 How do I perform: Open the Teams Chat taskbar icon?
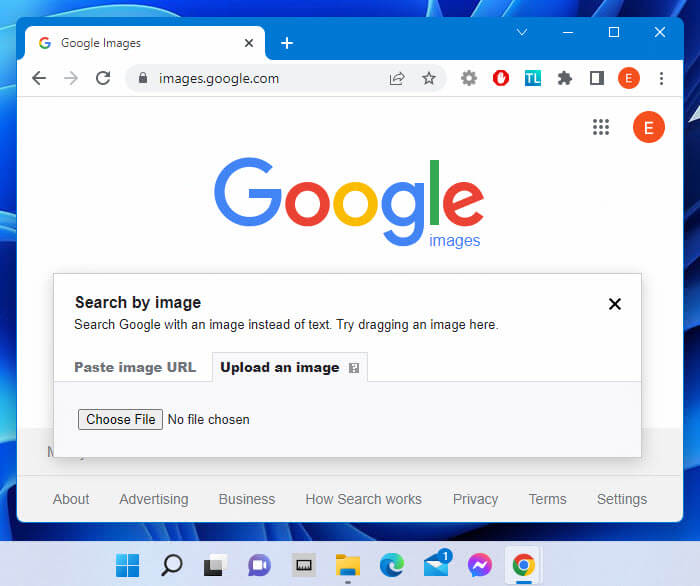[259, 565]
